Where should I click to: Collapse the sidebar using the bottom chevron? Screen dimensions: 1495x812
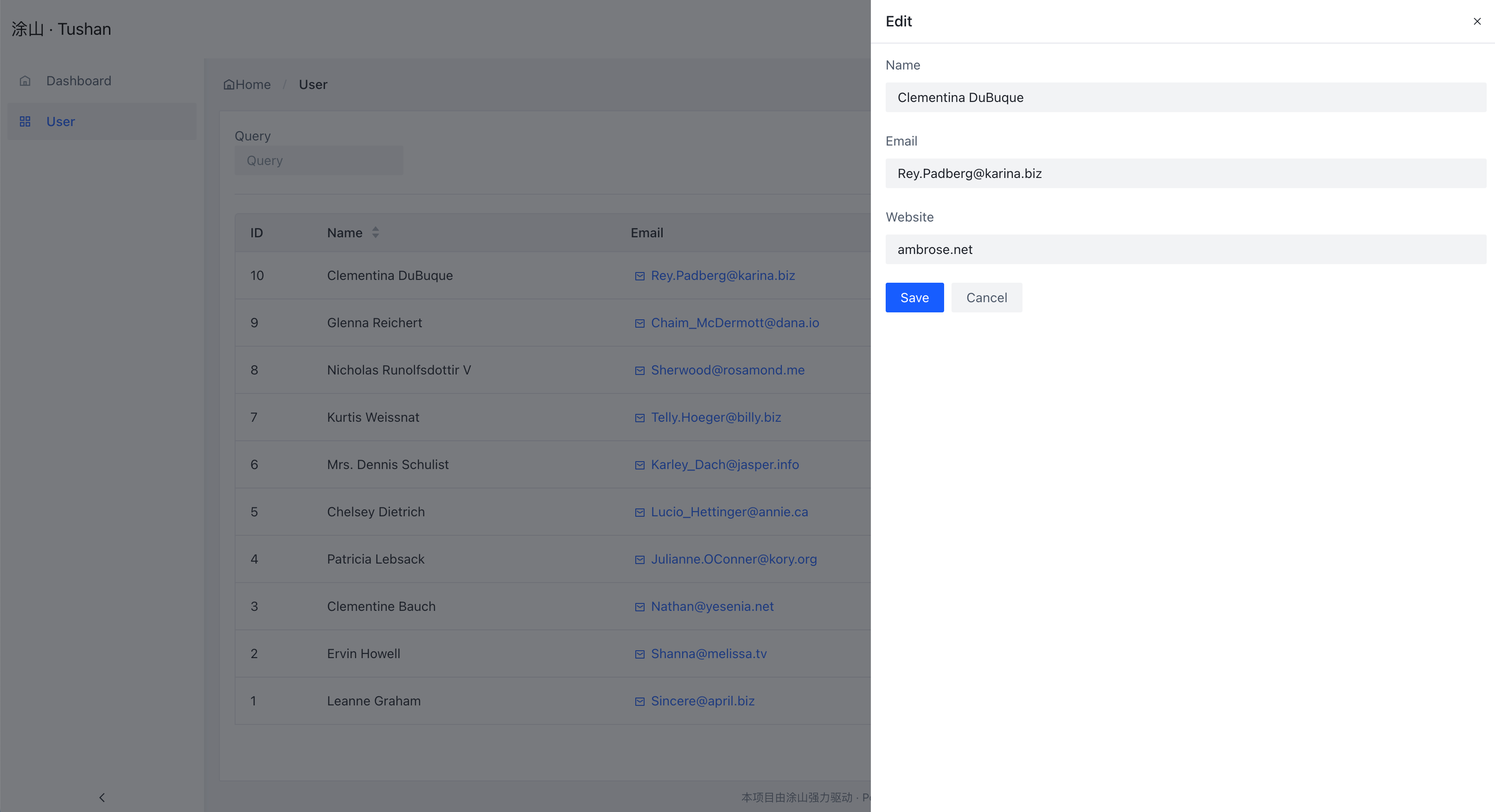pos(102,797)
